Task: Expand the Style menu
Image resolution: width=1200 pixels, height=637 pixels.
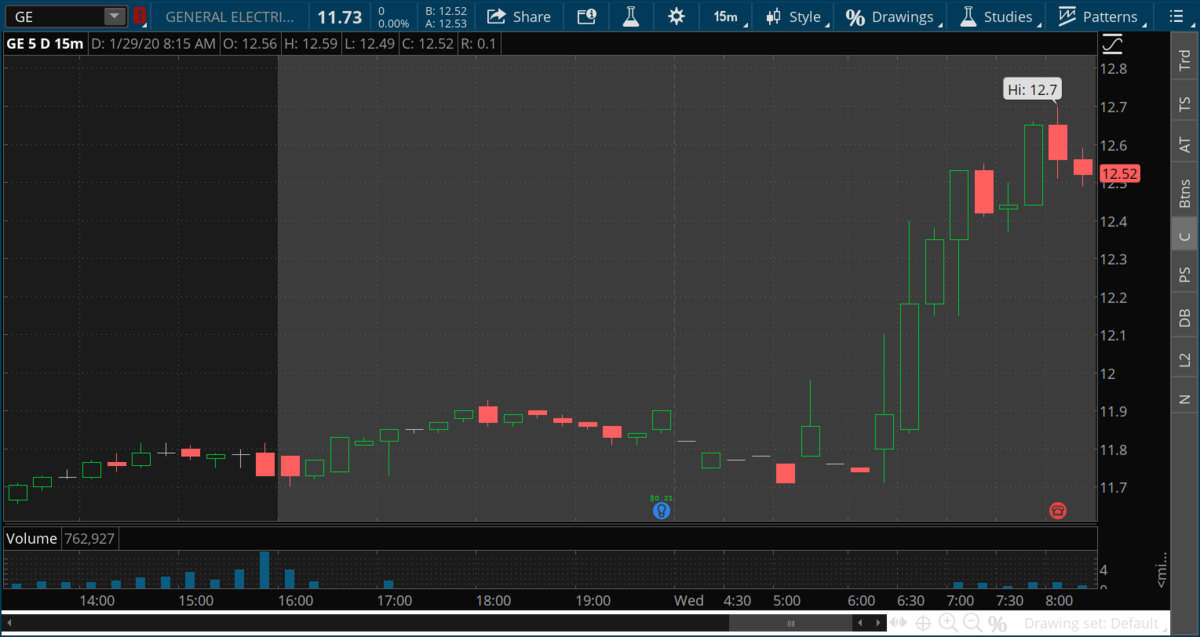Action: (795, 16)
